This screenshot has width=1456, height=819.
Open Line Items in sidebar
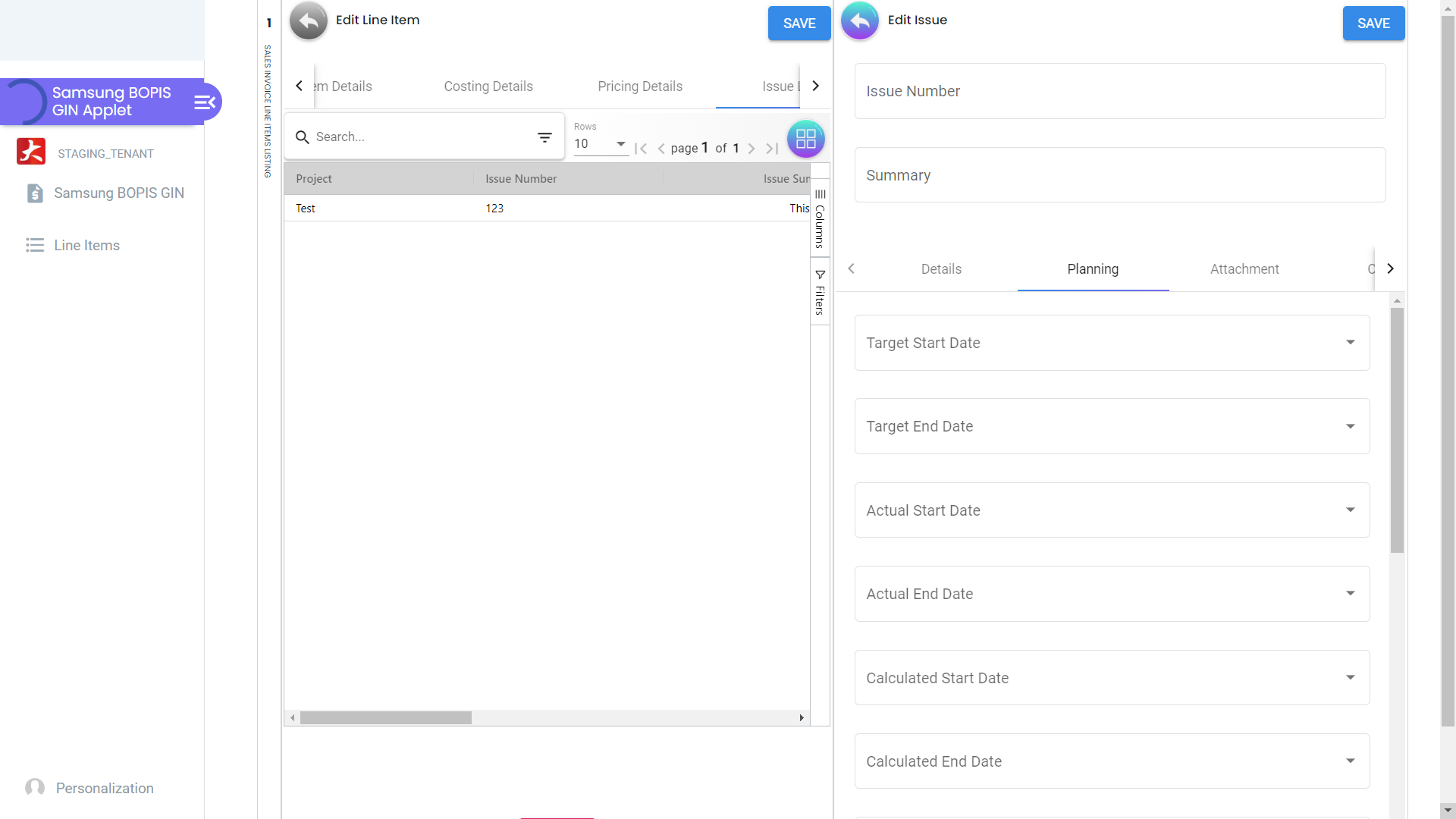(x=86, y=245)
